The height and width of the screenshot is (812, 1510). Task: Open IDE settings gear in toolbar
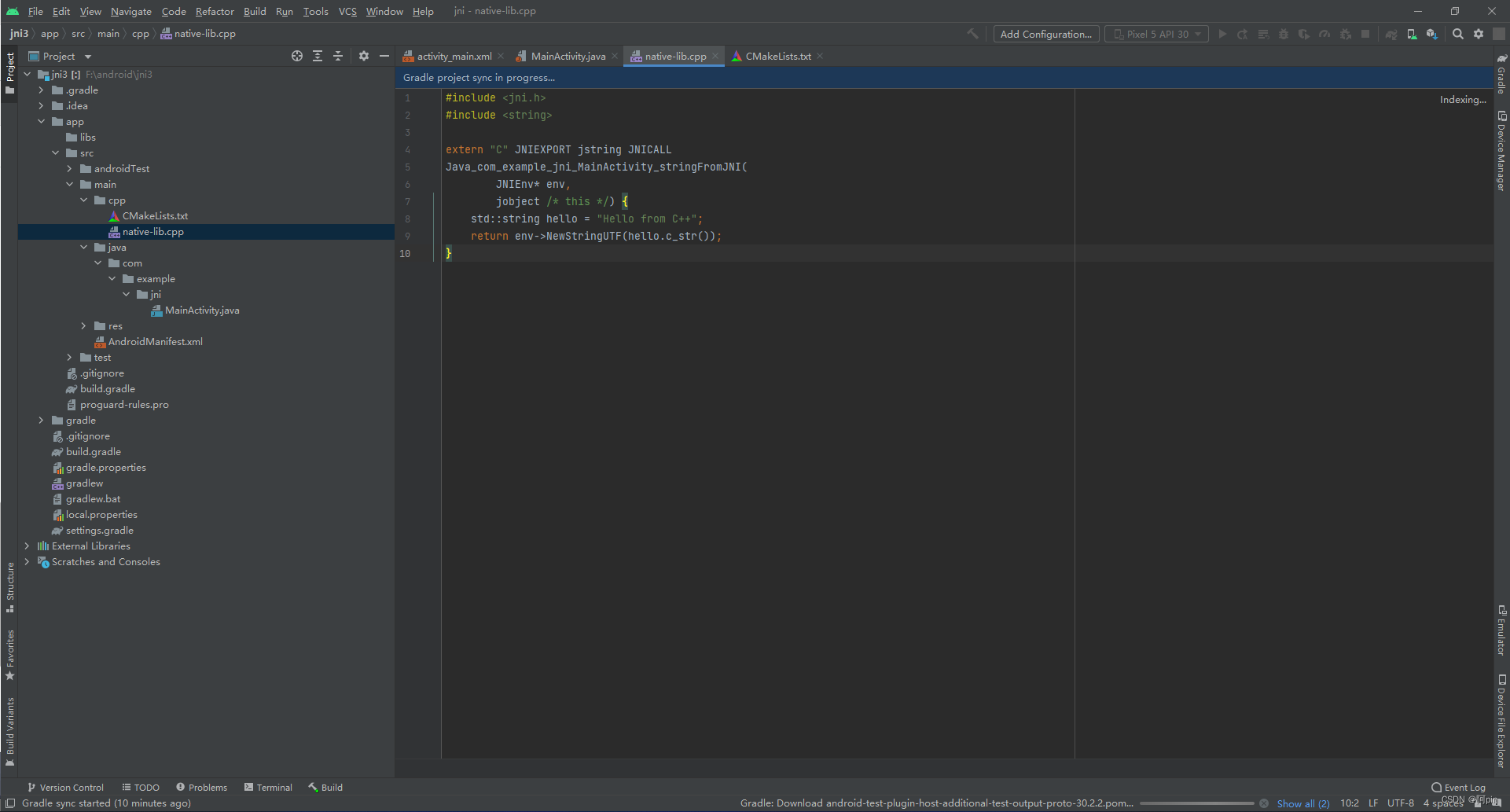[1479, 34]
